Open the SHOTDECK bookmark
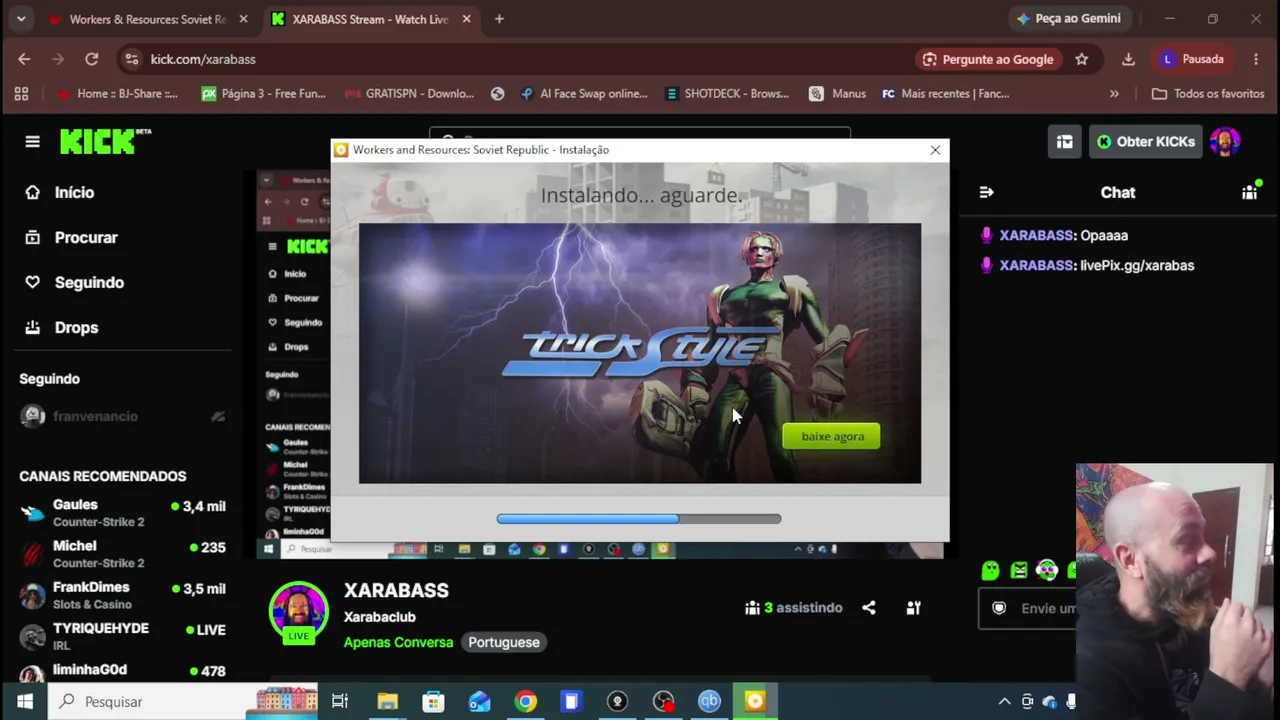This screenshot has height=720, width=1280. pos(727,94)
